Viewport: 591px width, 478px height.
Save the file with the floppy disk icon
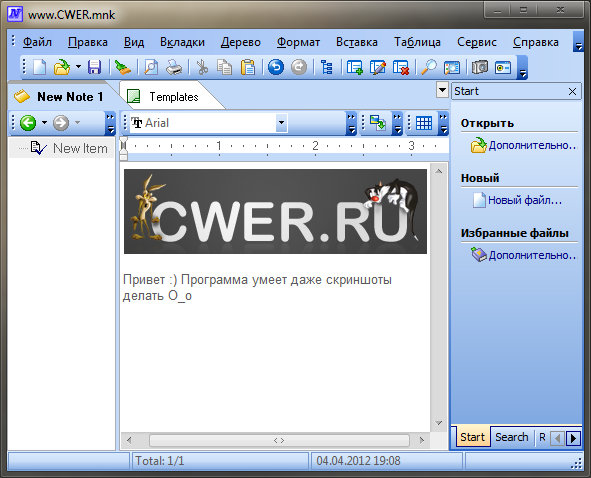click(x=94, y=68)
